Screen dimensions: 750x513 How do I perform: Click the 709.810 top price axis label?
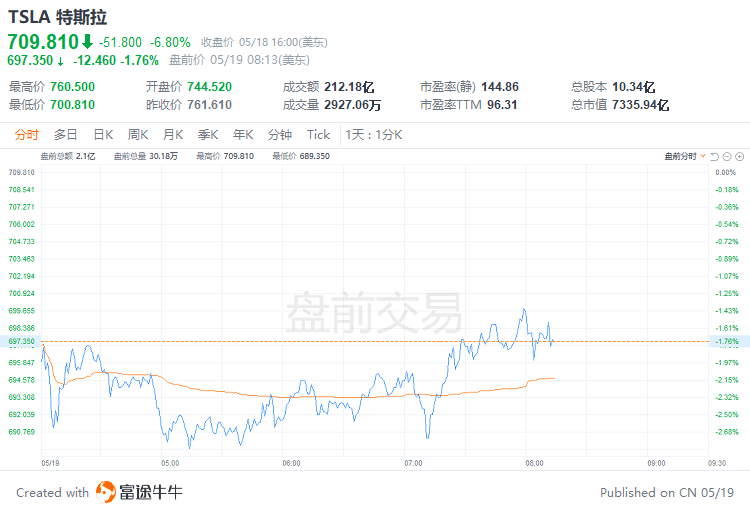coord(22,172)
